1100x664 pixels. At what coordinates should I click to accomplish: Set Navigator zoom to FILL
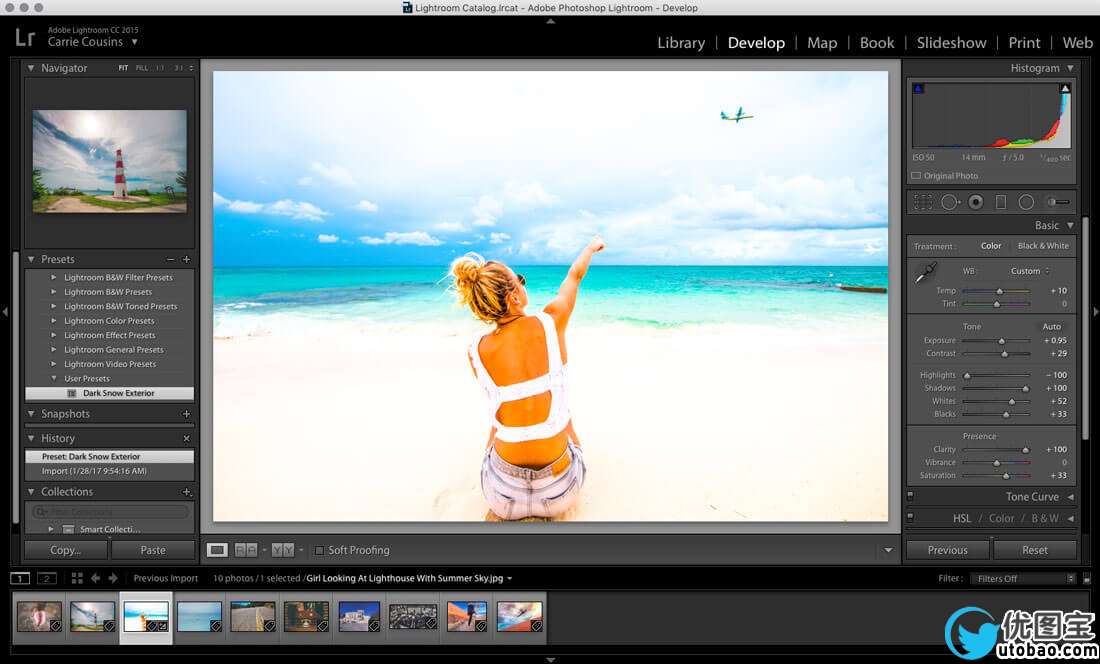click(142, 68)
